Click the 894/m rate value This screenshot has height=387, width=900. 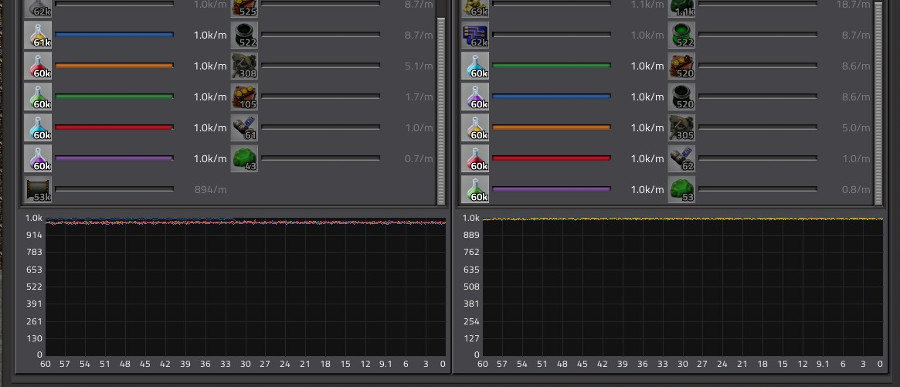click(x=210, y=189)
